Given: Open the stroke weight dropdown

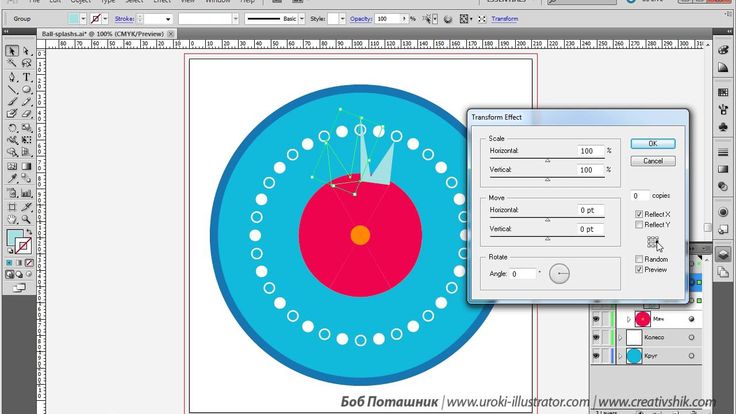Looking at the screenshot, I should pos(168,19).
